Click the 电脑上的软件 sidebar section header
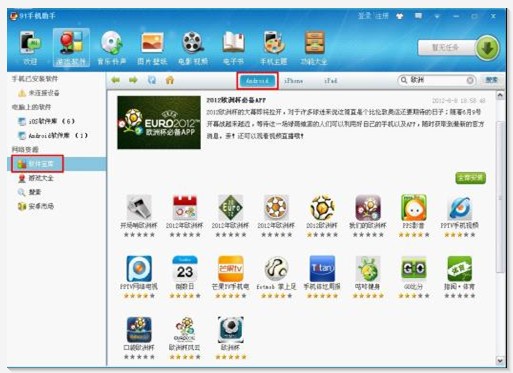Screen dimensions: 513x373 (32, 107)
